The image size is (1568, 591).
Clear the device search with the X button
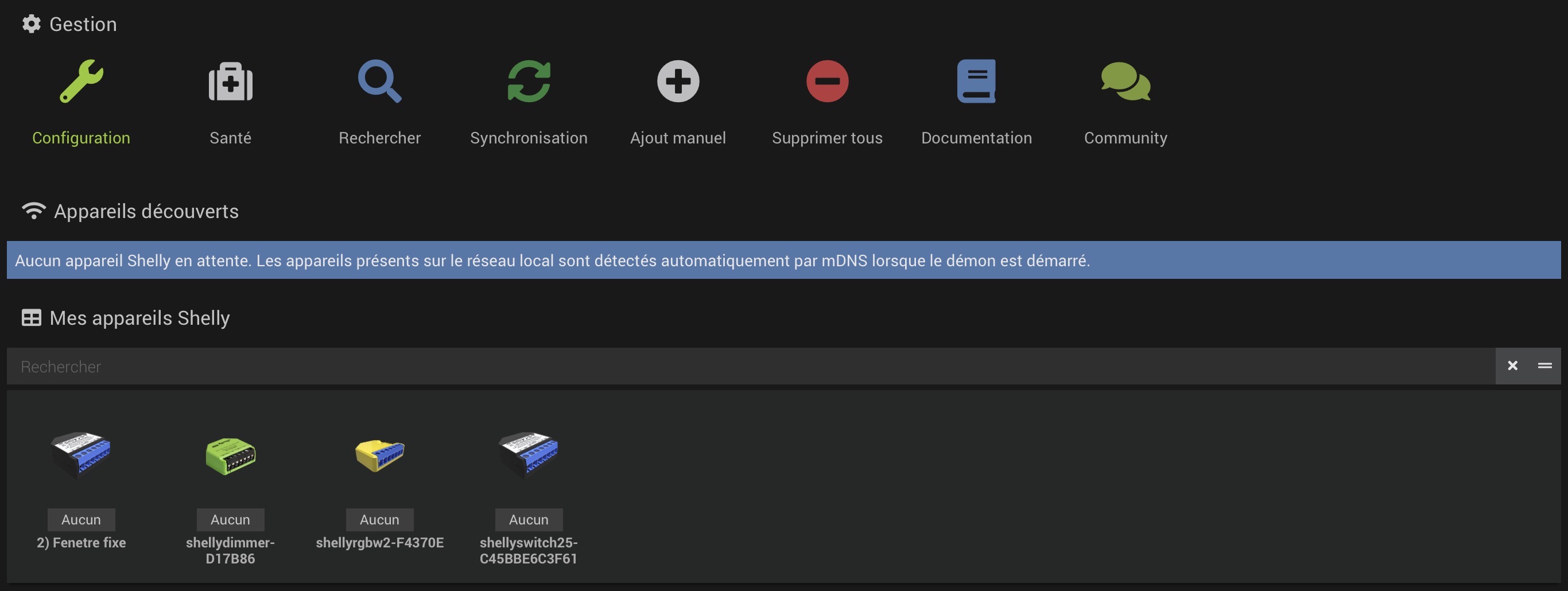[x=1512, y=366]
